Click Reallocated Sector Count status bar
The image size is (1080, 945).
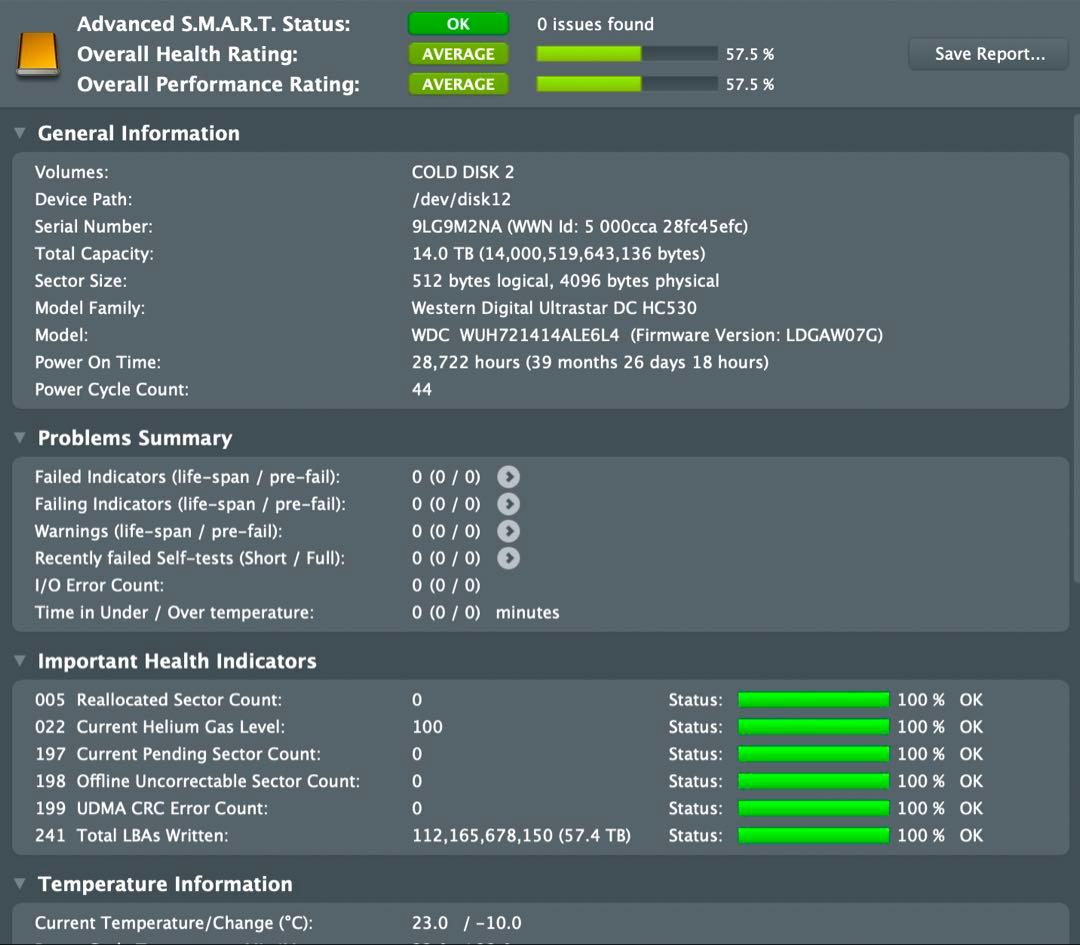pyautogui.click(x=812, y=699)
